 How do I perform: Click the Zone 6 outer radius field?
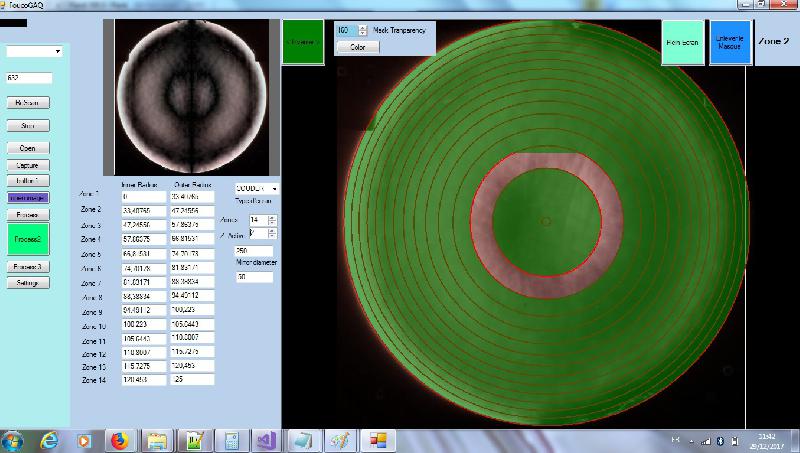[192, 267]
